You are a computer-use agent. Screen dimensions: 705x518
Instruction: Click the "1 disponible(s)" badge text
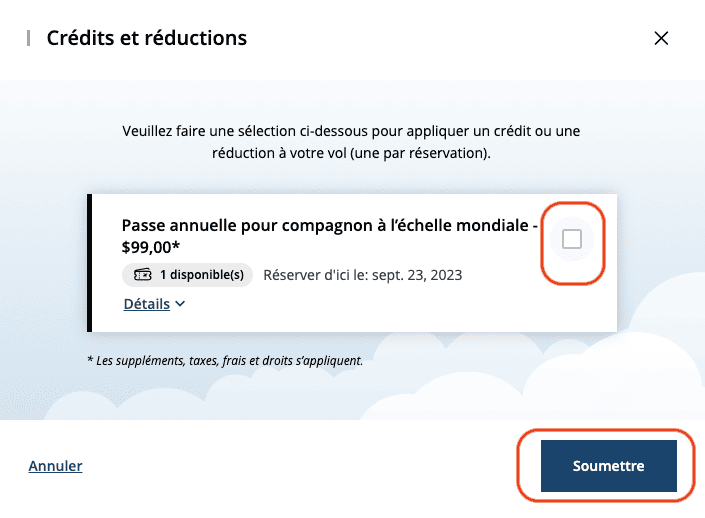(x=203, y=275)
